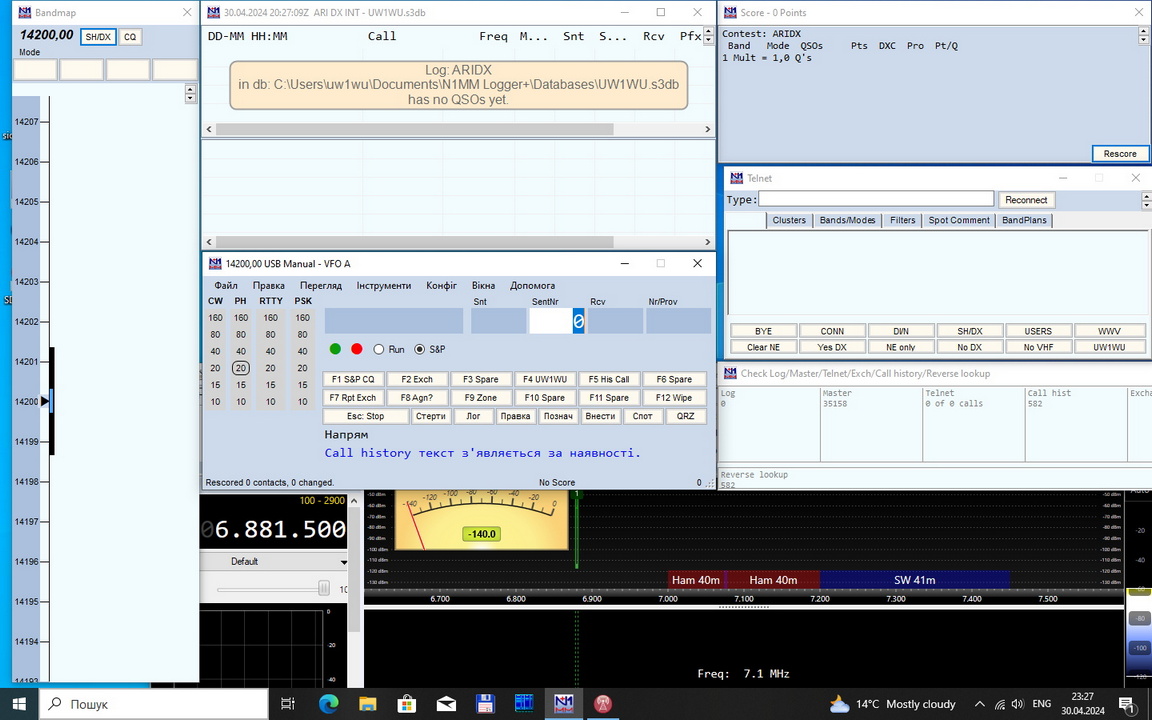The width and height of the screenshot is (1152, 720).
Task: Click the Bandmap zoom spinner arrows
Action: (190, 93)
